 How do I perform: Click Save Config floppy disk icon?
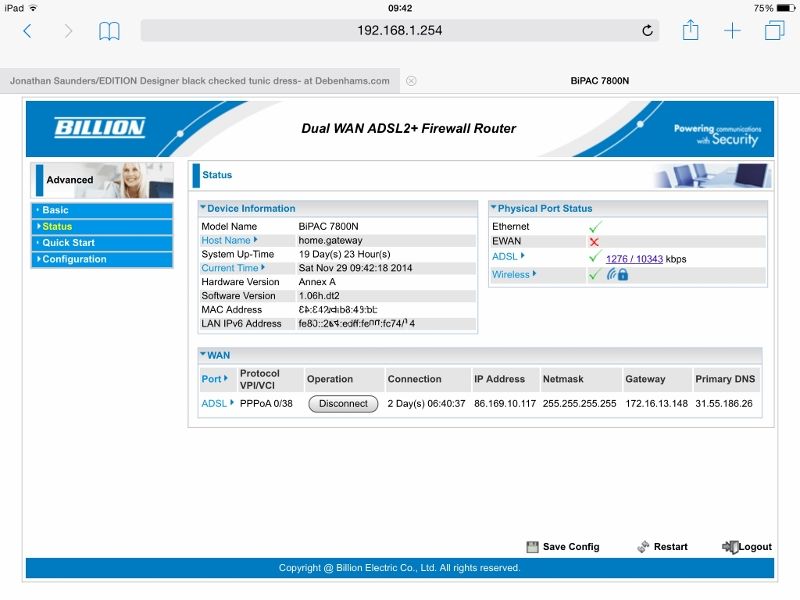pyautogui.click(x=532, y=547)
